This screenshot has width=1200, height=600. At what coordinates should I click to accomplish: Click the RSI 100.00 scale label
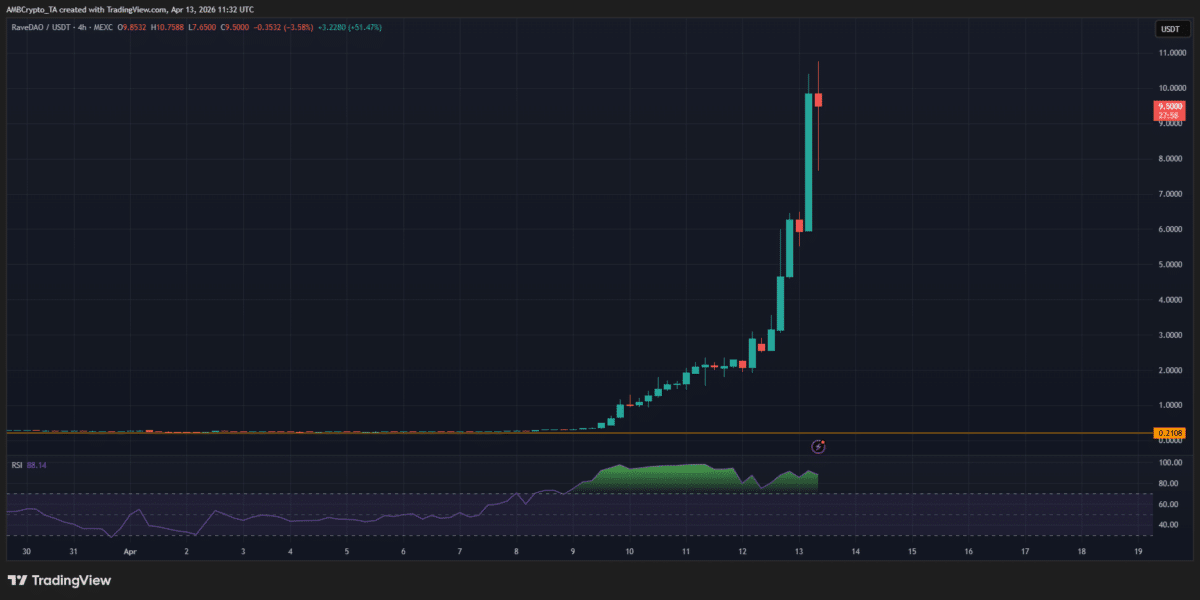point(1170,463)
